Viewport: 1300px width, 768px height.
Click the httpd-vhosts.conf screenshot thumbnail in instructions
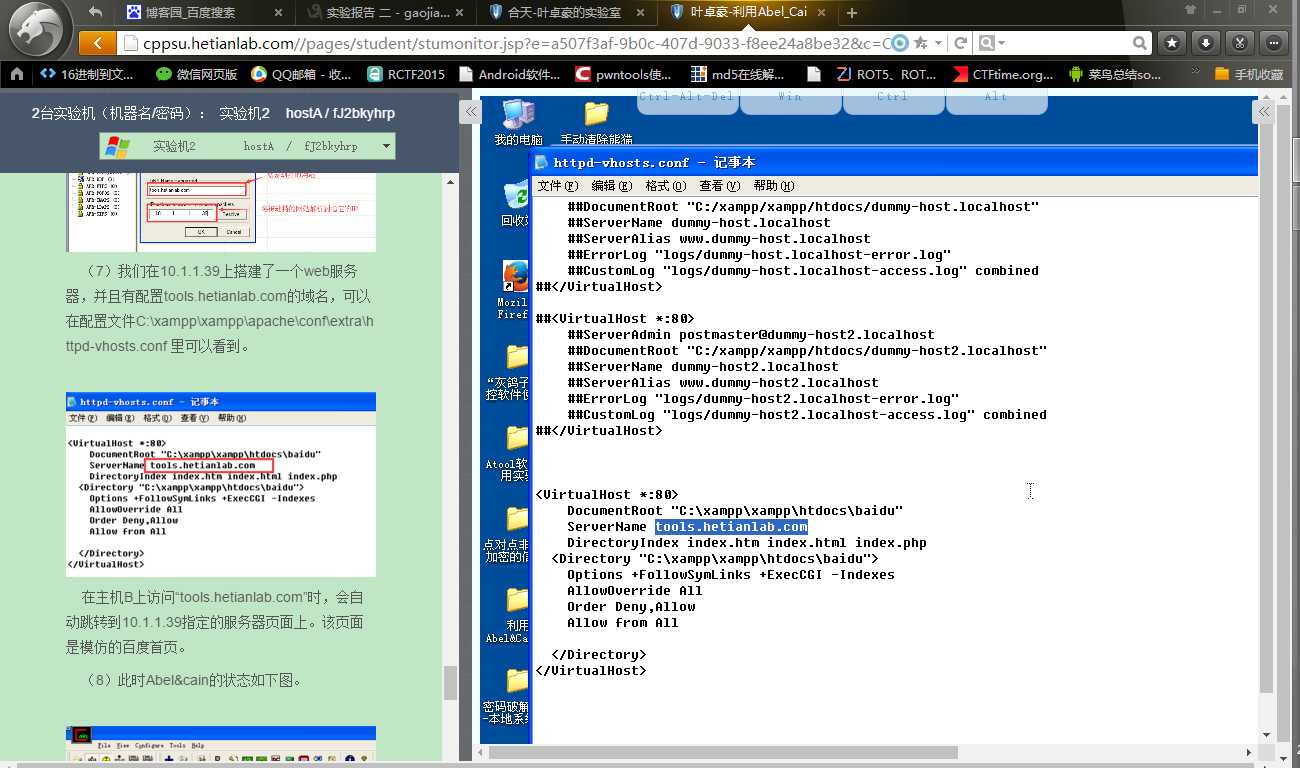click(221, 483)
